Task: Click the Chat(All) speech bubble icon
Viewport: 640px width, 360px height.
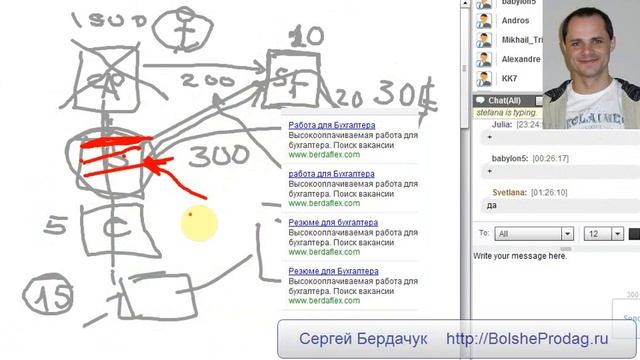Action: click(480, 100)
